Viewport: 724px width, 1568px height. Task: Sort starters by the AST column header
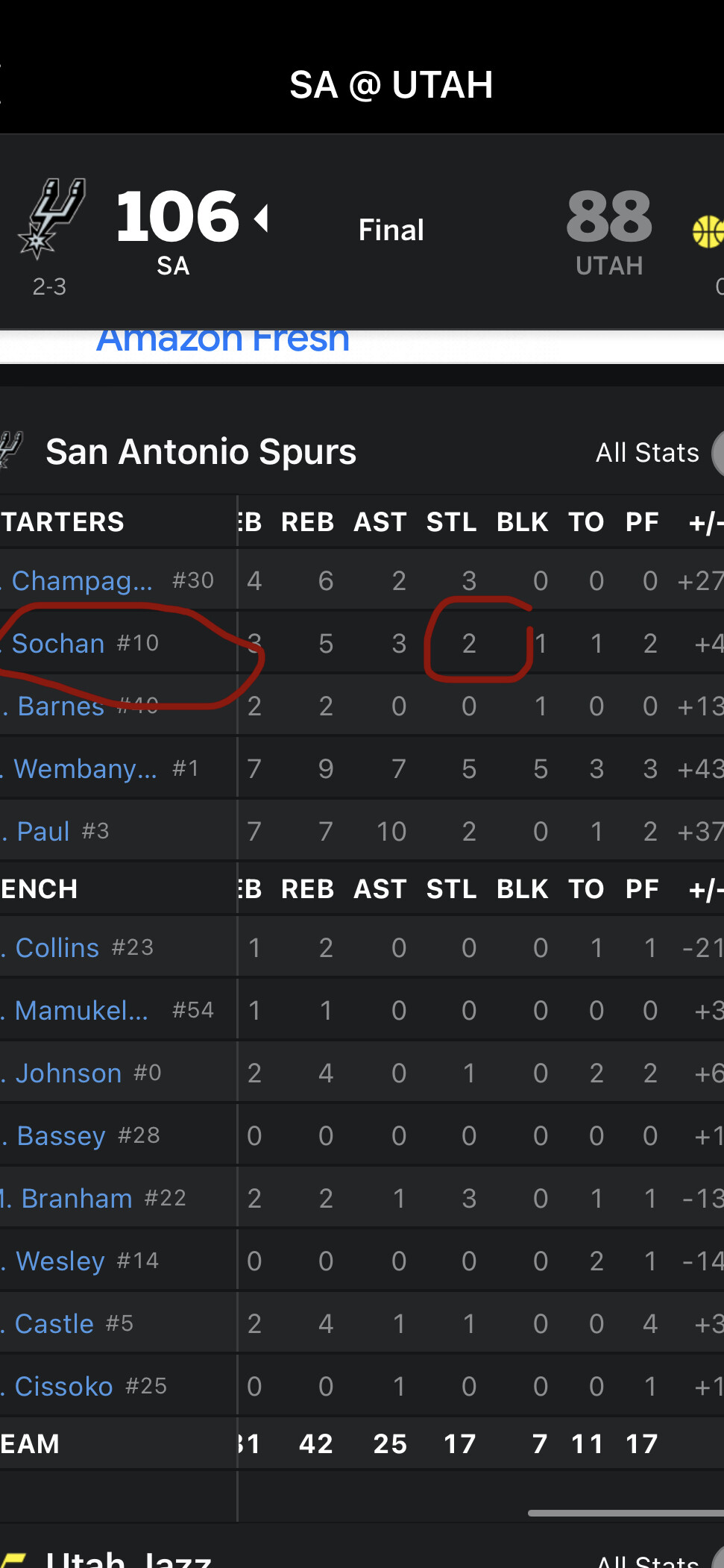pos(380,522)
